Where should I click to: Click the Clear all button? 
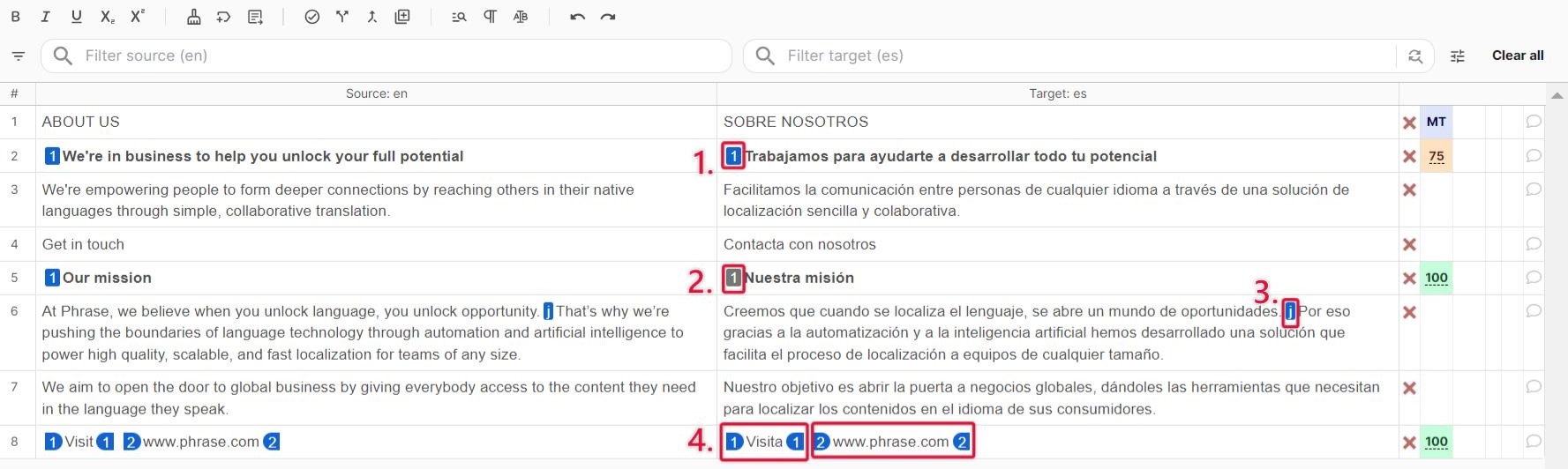coord(1518,56)
